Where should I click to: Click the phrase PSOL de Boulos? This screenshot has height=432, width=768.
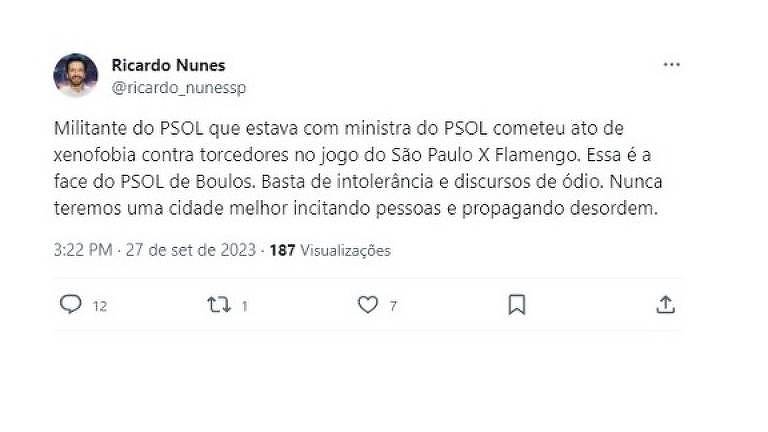186,182
